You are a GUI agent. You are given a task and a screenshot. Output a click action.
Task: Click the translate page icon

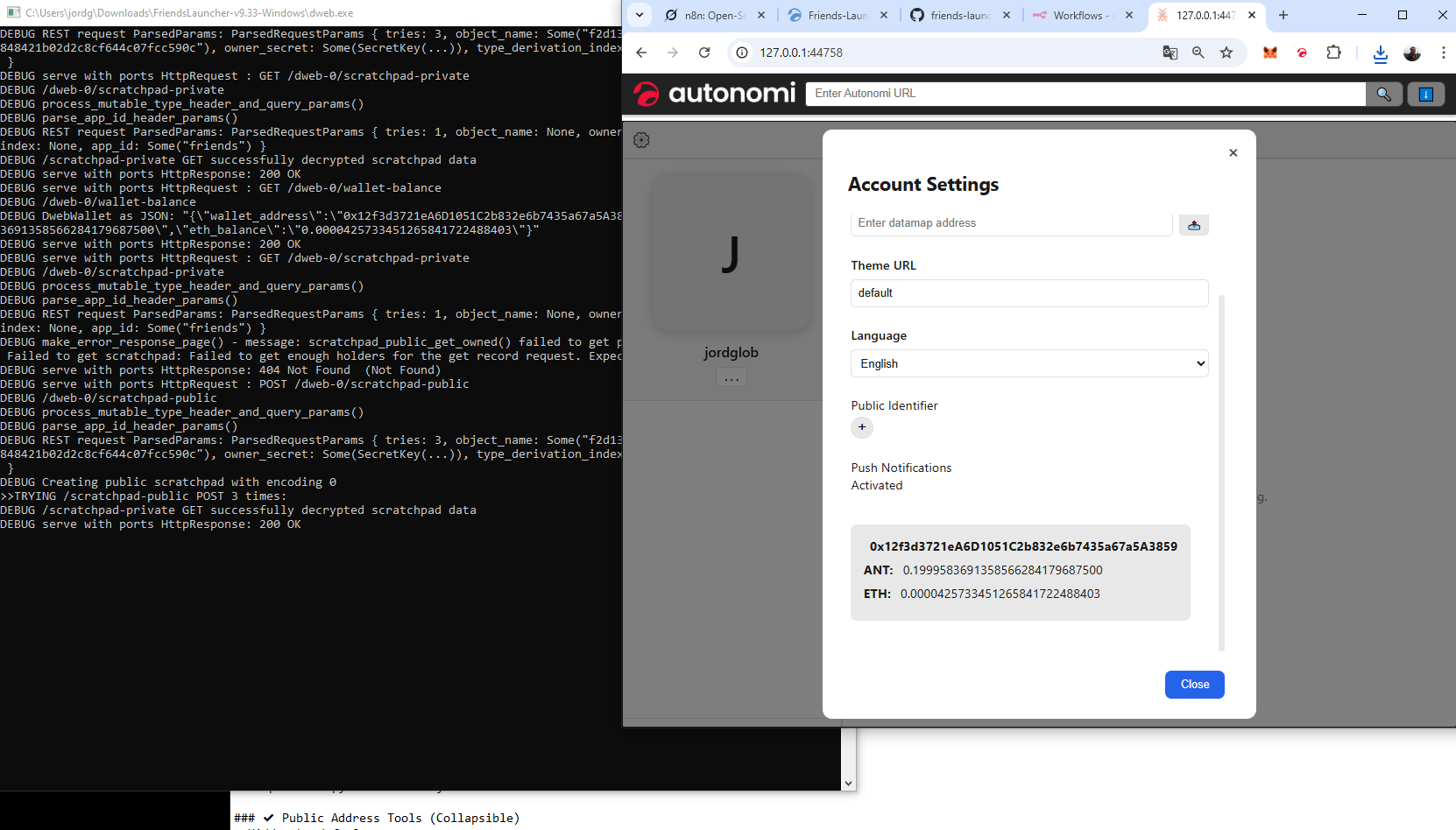click(1170, 53)
